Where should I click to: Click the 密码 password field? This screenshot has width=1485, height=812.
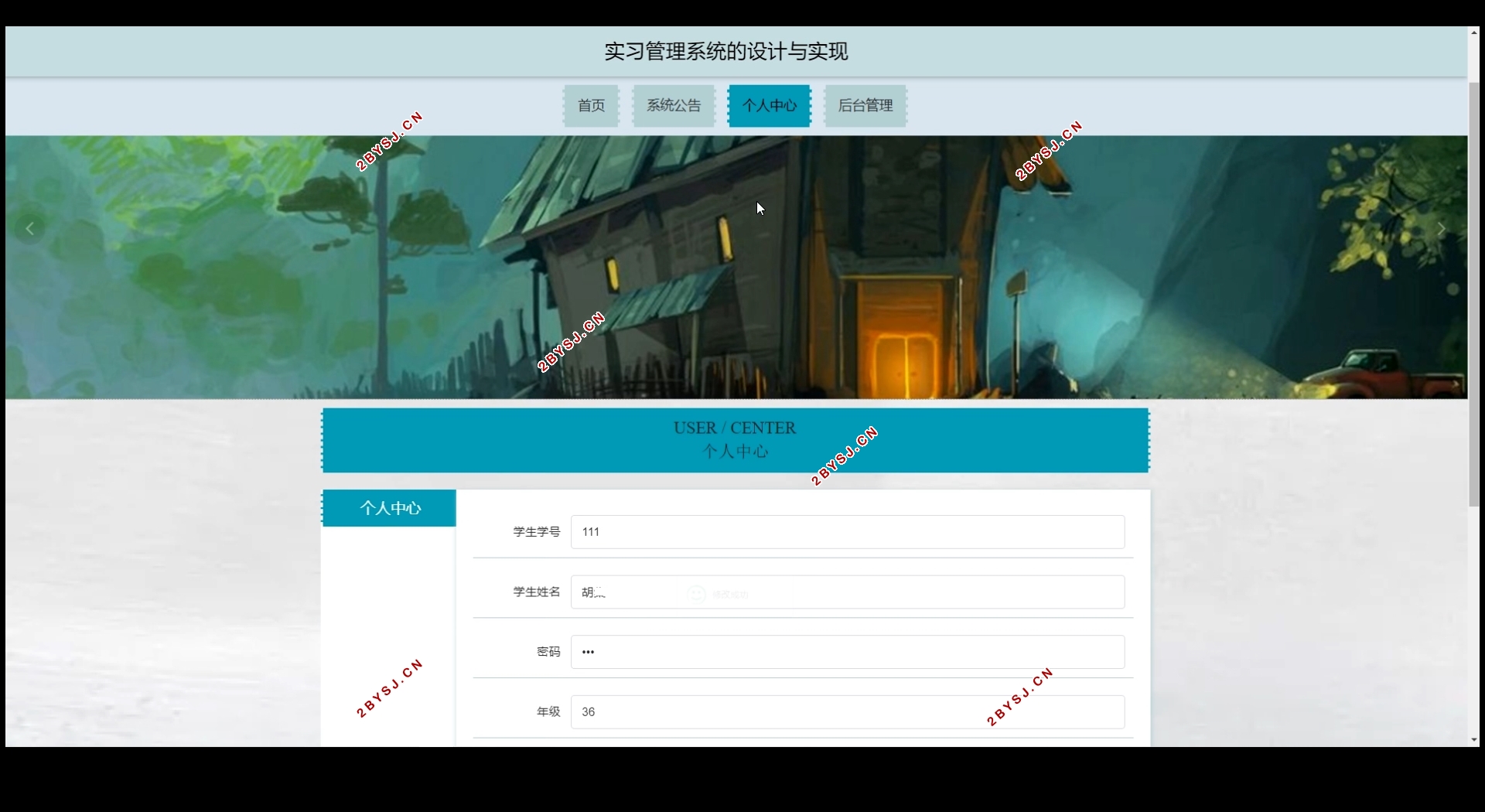click(x=848, y=652)
